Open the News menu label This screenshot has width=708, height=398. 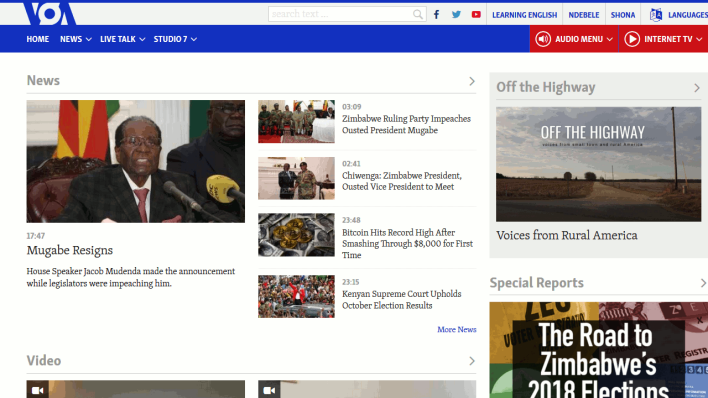[71, 39]
